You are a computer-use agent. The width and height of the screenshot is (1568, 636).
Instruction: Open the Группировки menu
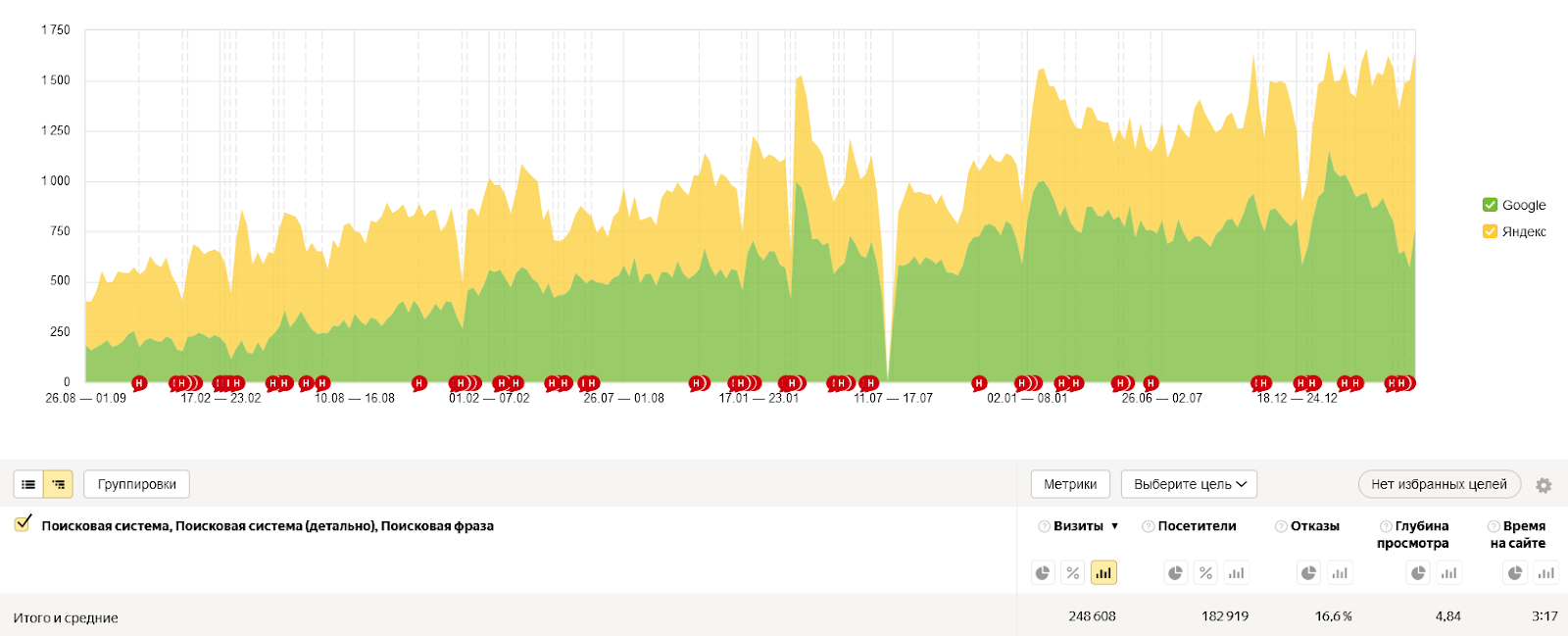(x=136, y=484)
